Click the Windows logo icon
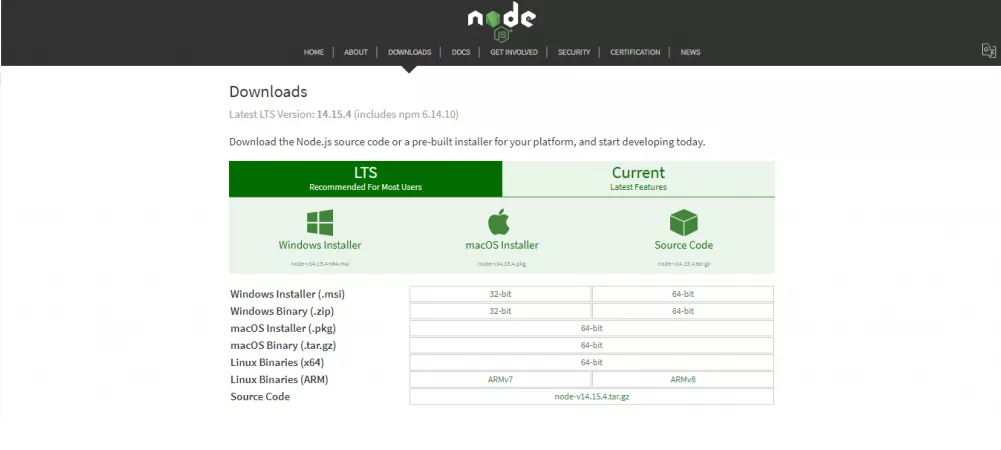Viewport: 1001px width, 450px height. point(320,223)
